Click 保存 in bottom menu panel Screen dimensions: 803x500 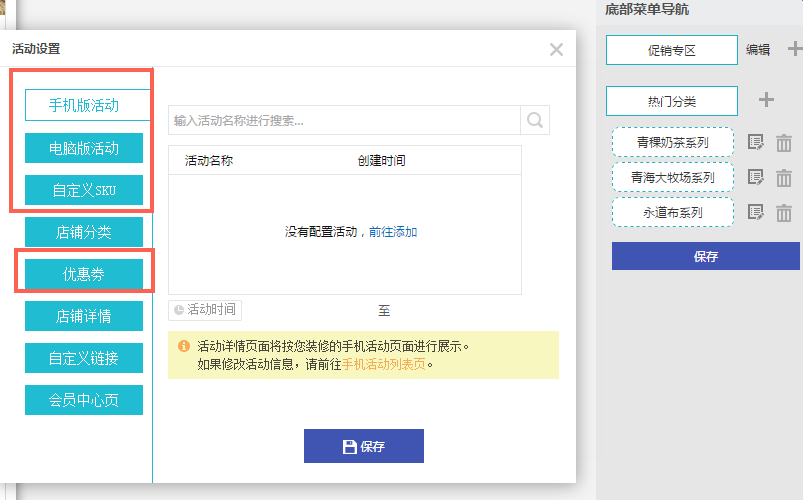pos(706,256)
